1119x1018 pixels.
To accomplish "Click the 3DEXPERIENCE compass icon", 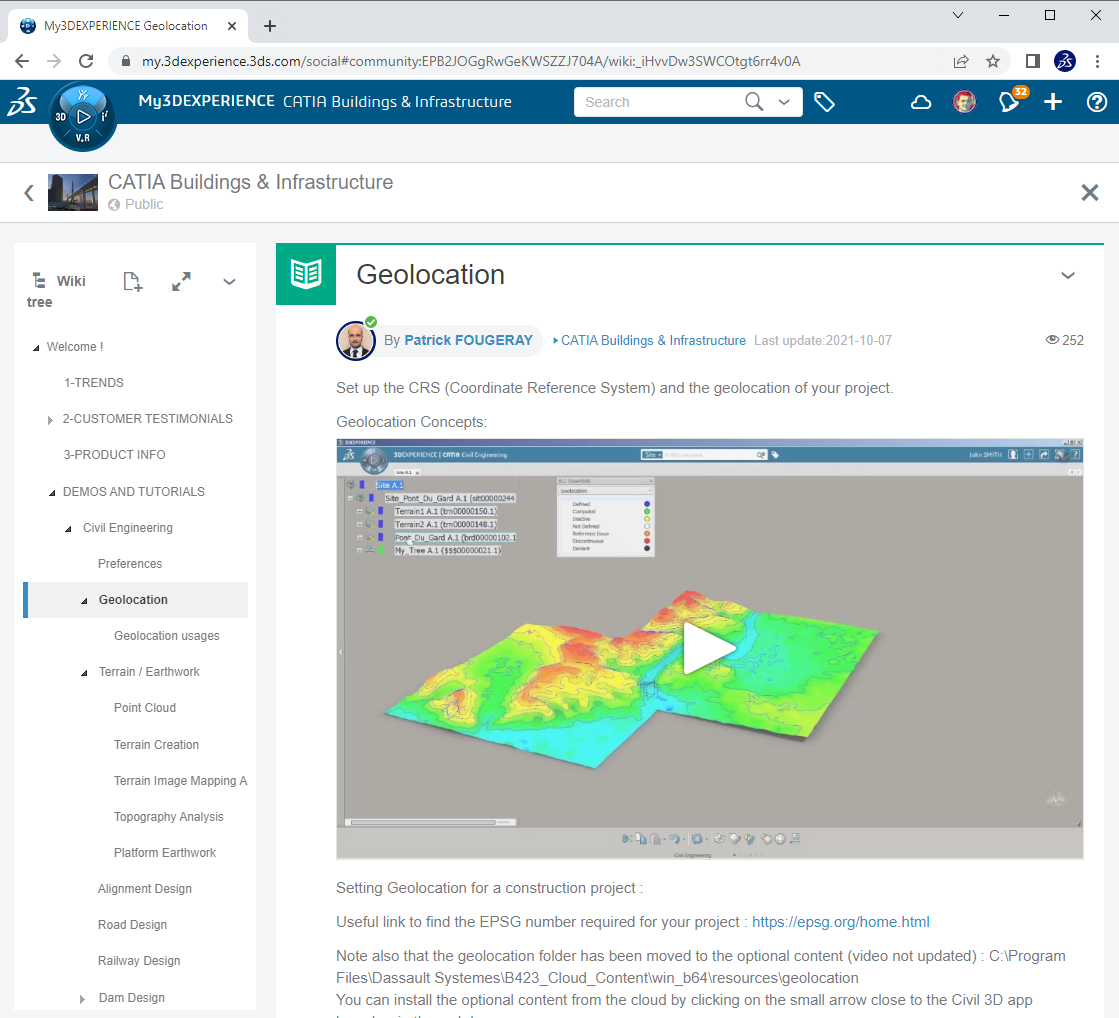I will (x=82, y=117).
